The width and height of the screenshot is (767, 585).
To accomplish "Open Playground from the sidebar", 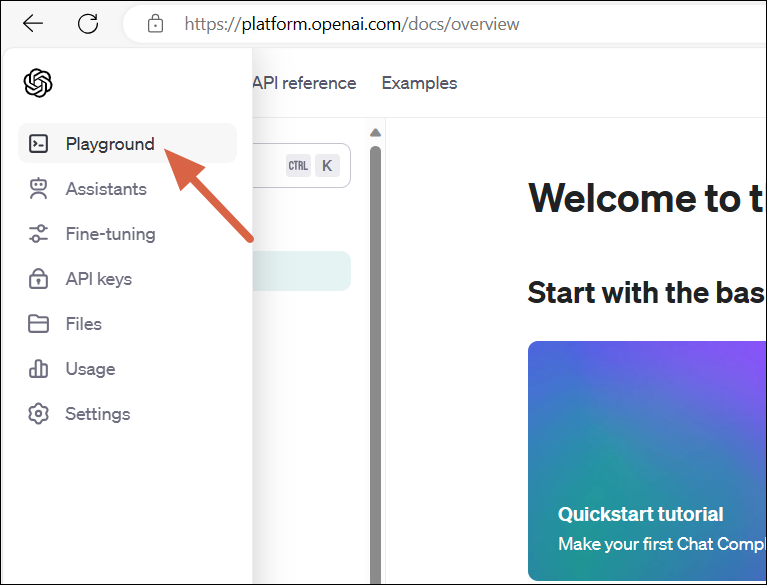I will pos(127,143).
